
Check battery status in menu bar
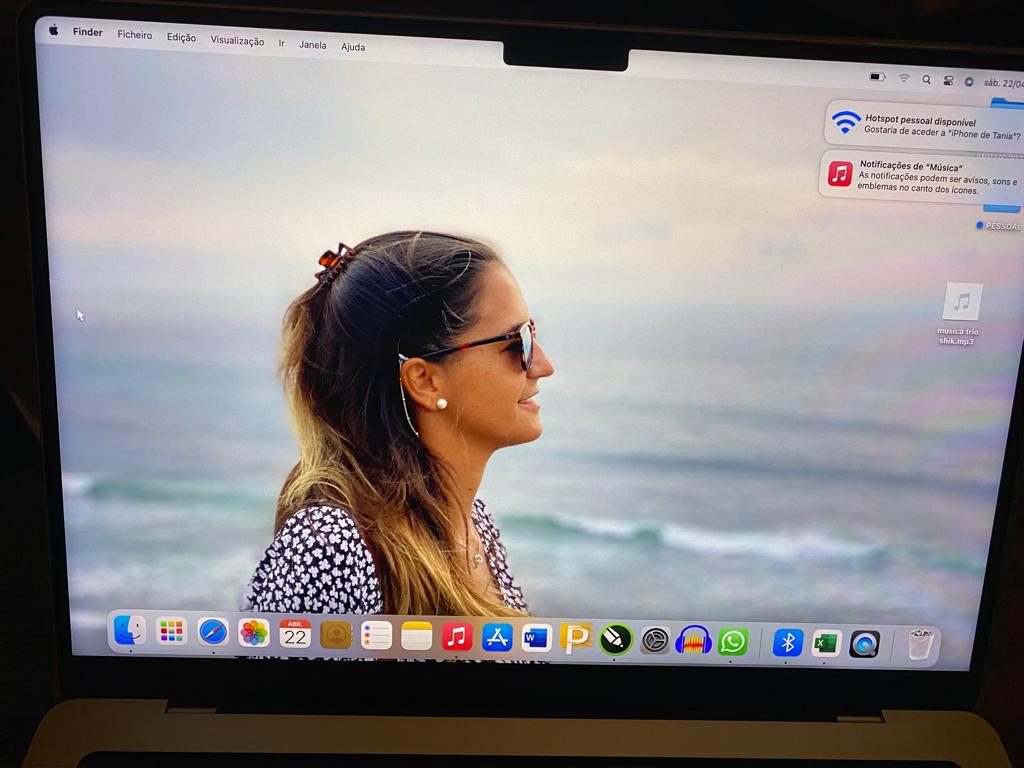tap(877, 77)
